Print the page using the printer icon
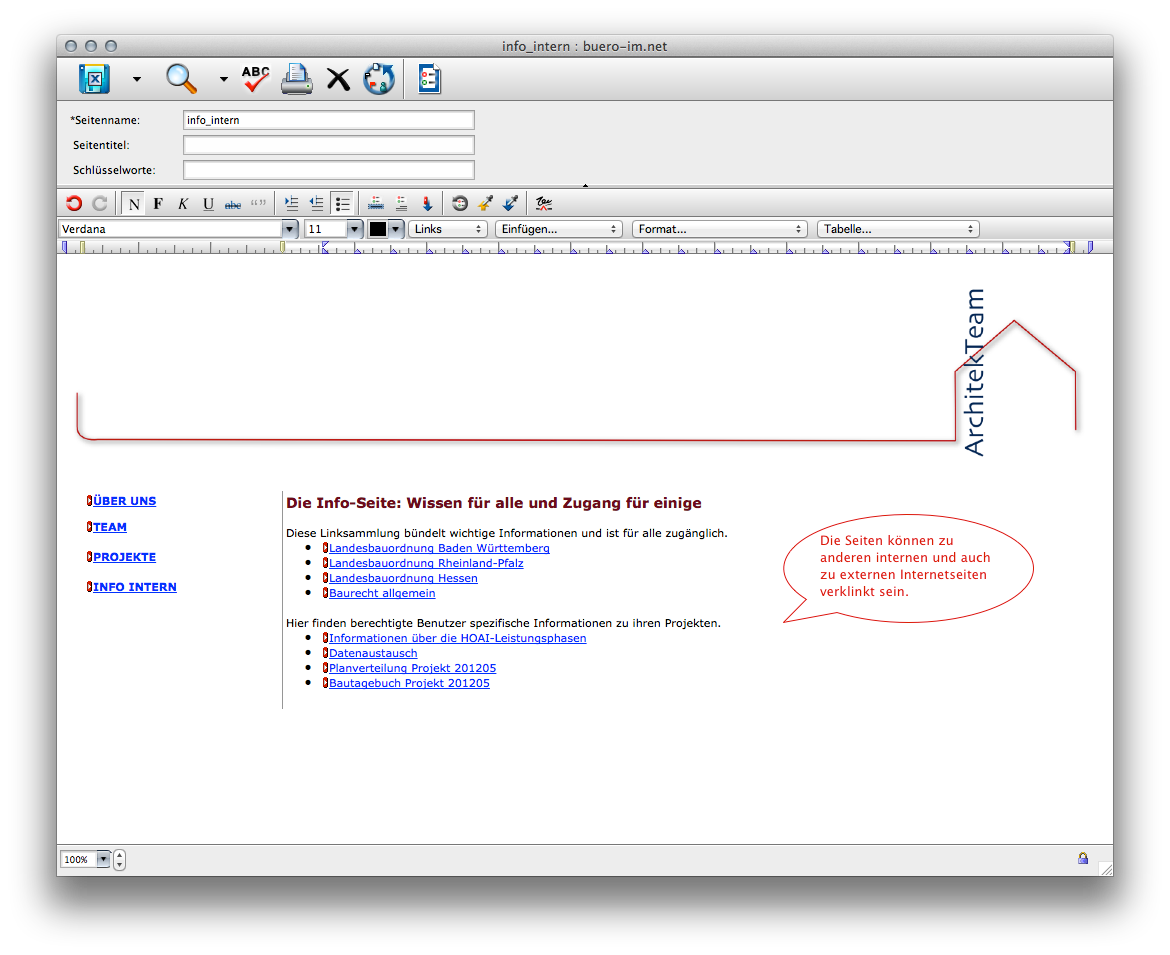Screen dimensions: 1170x955 (297, 78)
